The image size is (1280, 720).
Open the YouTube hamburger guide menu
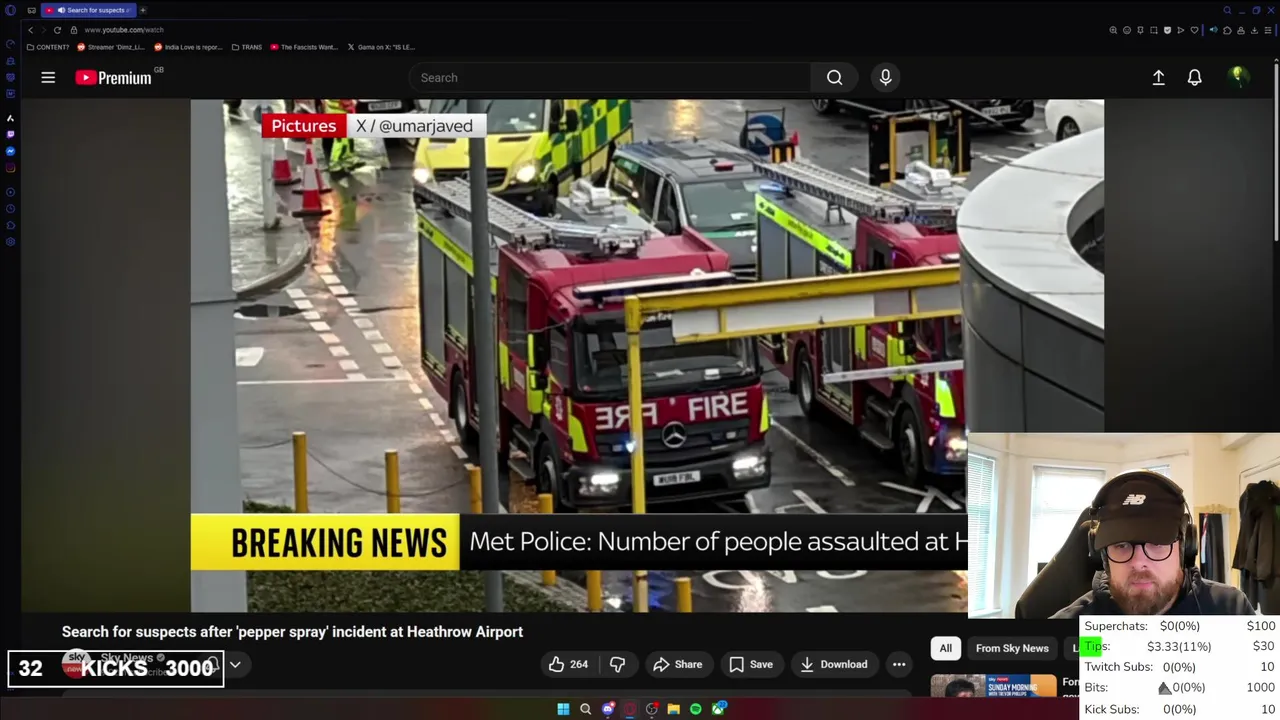click(x=48, y=77)
